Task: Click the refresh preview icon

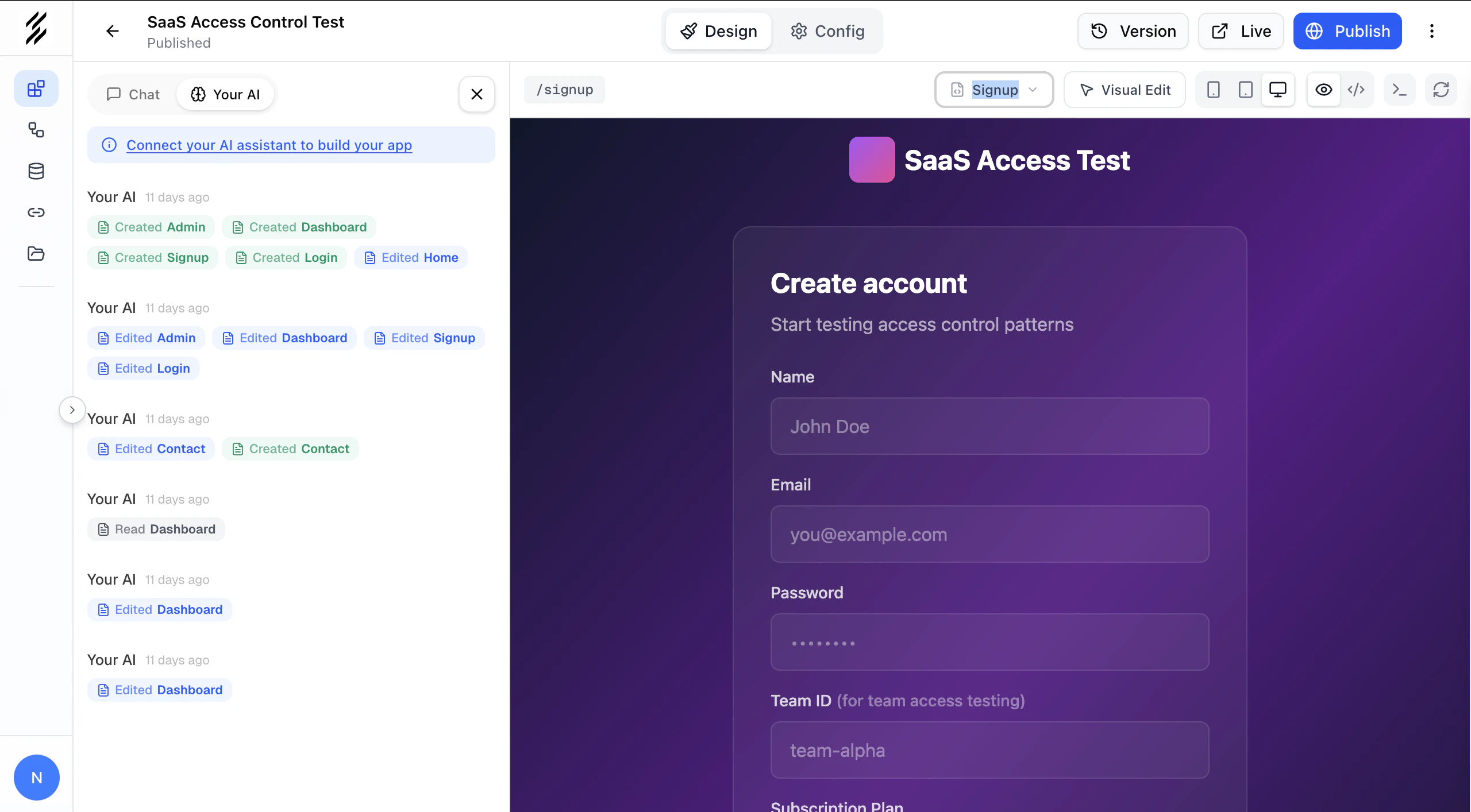Action: (x=1441, y=90)
